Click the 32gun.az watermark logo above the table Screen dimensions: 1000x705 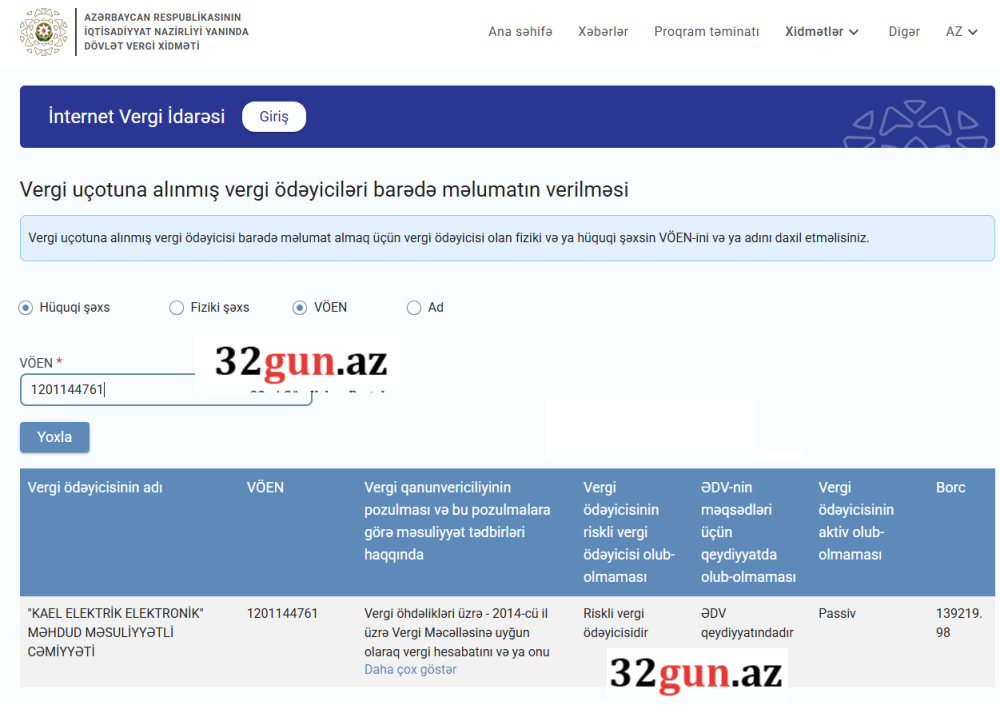[x=300, y=362]
